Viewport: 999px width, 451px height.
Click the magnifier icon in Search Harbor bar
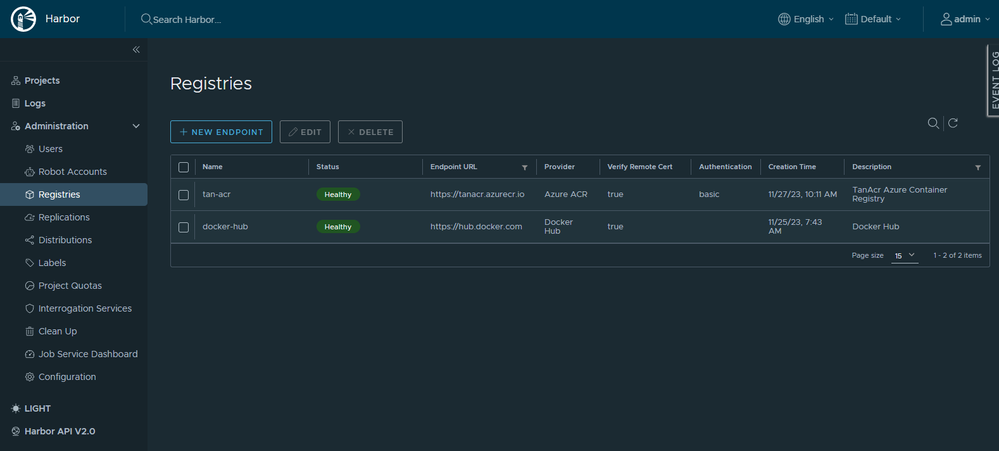[x=147, y=19]
